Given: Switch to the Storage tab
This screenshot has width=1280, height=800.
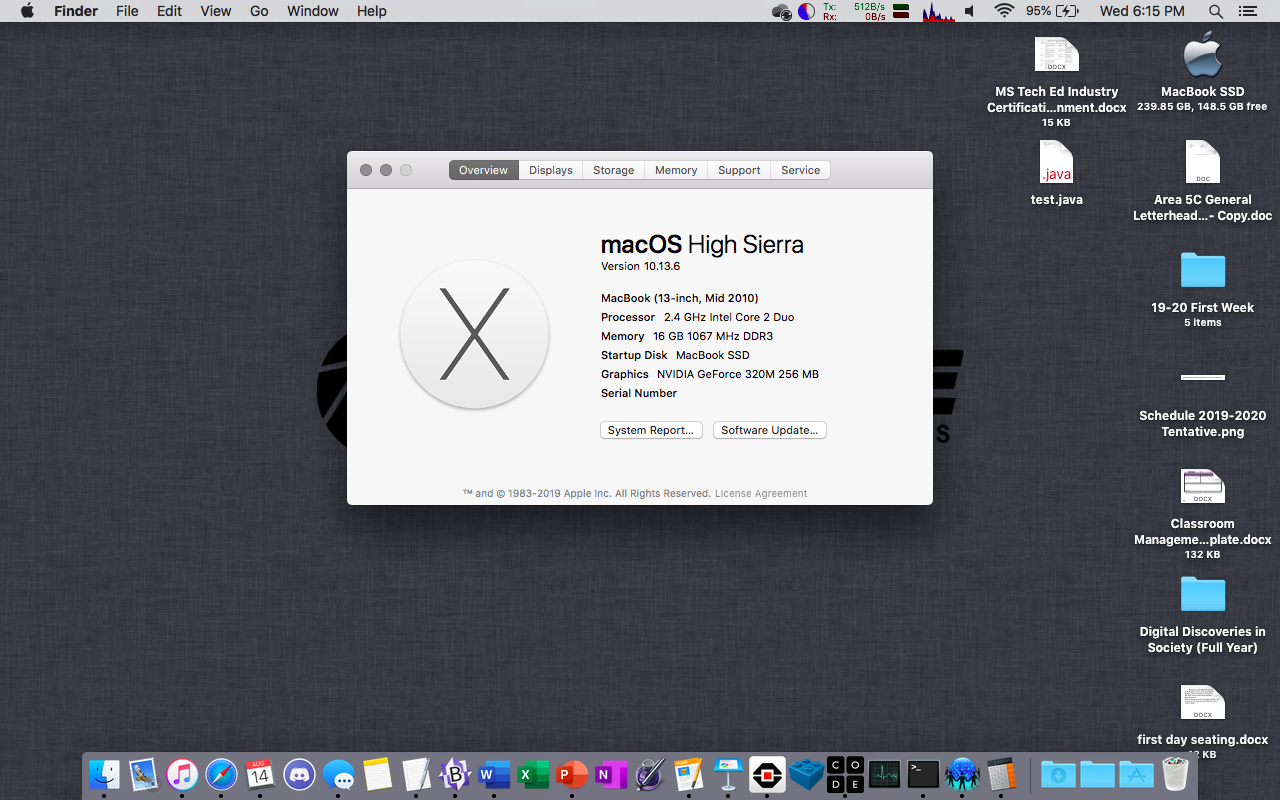Looking at the screenshot, I should (x=613, y=170).
